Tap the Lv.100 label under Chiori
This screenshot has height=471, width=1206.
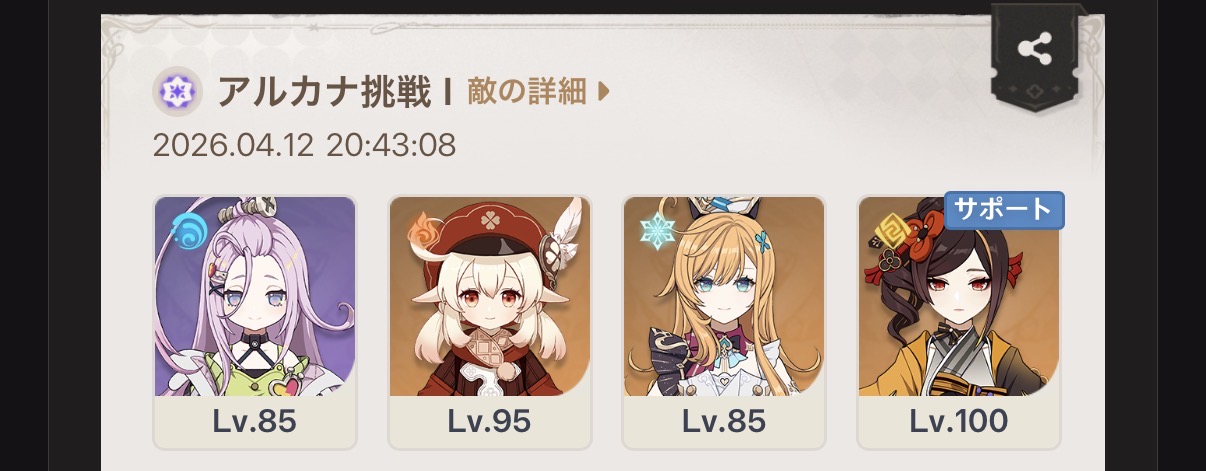pos(958,421)
